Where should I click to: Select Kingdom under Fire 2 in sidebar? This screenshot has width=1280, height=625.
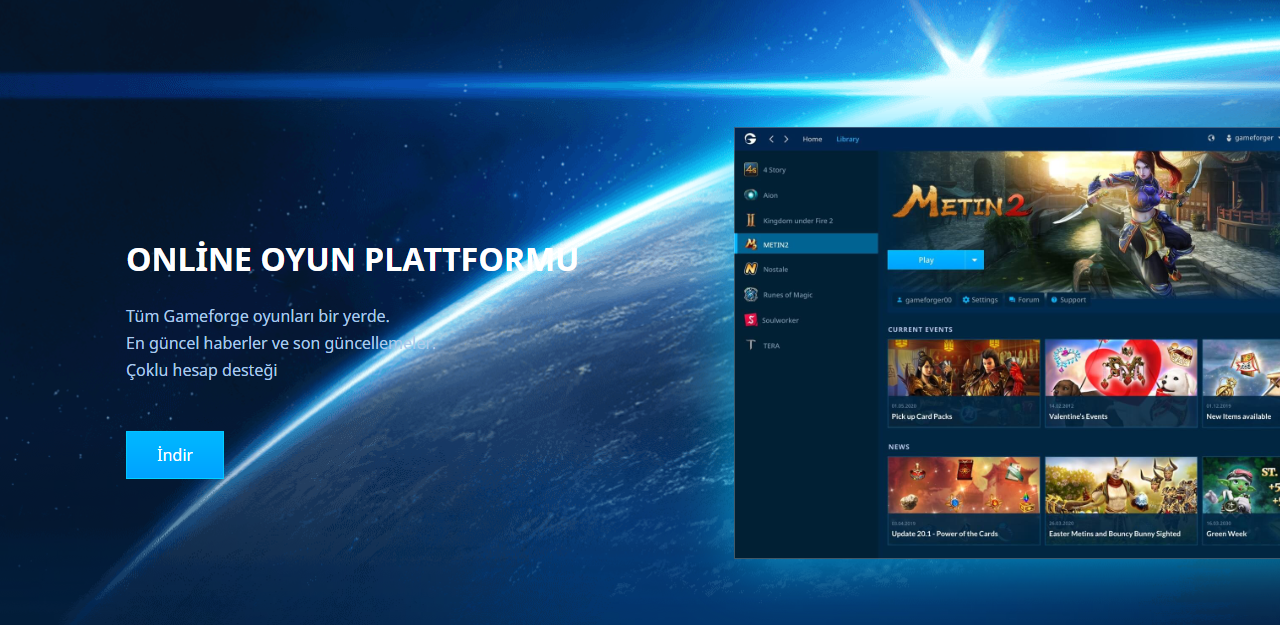pos(797,220)
